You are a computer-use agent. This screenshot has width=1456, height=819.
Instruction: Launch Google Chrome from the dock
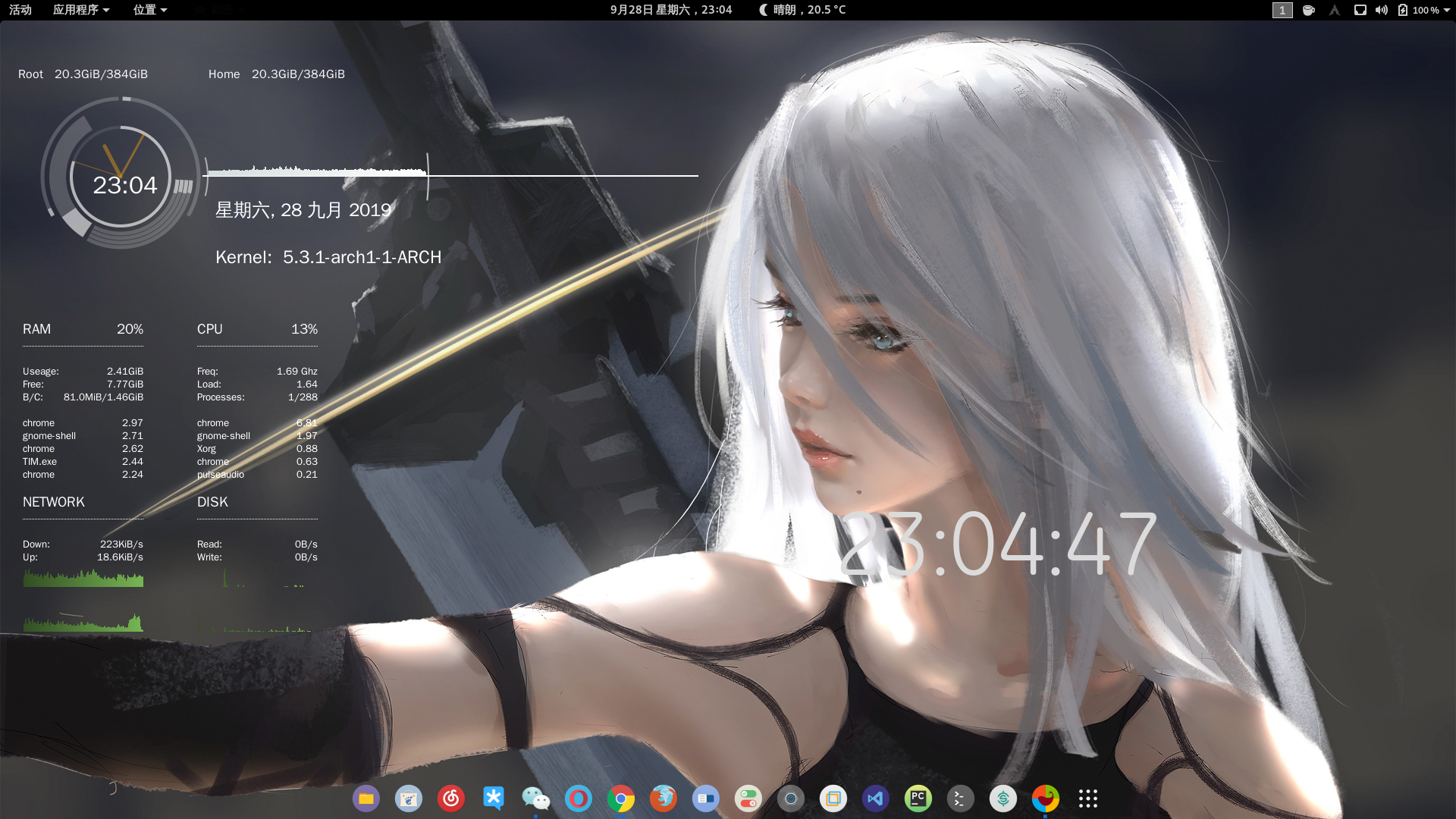pyautogui.click(x=621, y=799)
